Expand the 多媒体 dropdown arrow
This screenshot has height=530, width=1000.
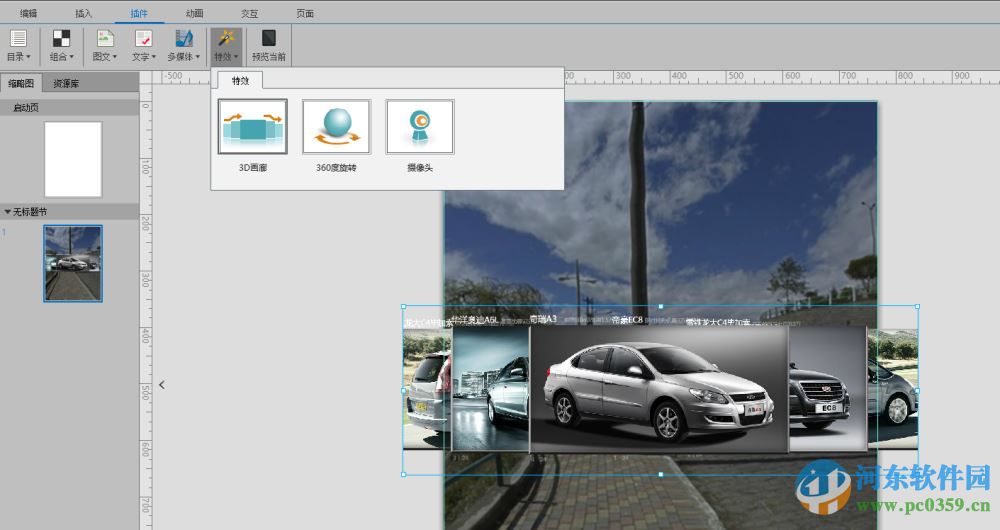pyautogui.click(x=198, y=57)
